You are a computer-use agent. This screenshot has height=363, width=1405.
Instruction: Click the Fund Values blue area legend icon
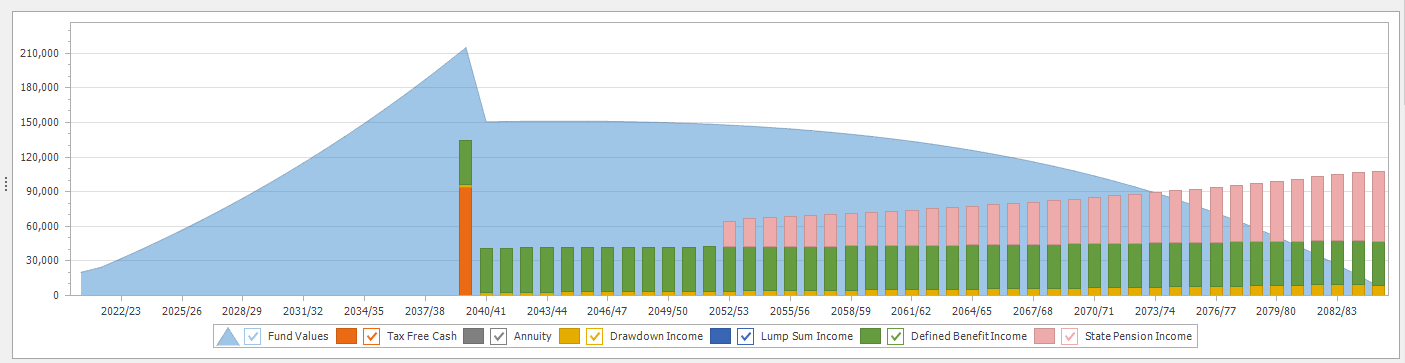tap(228, 336)
